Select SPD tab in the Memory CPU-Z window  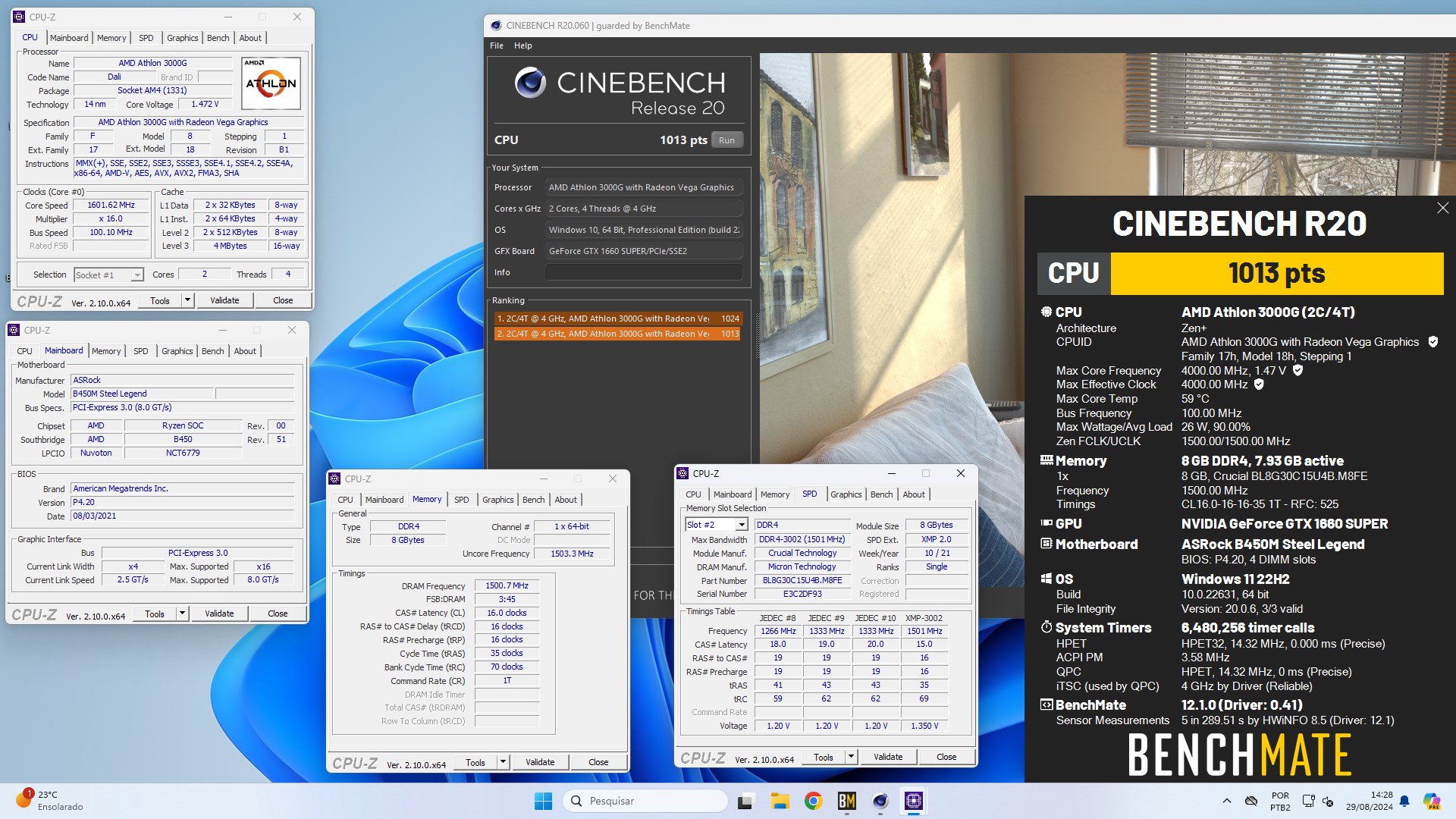click(461, 500)
